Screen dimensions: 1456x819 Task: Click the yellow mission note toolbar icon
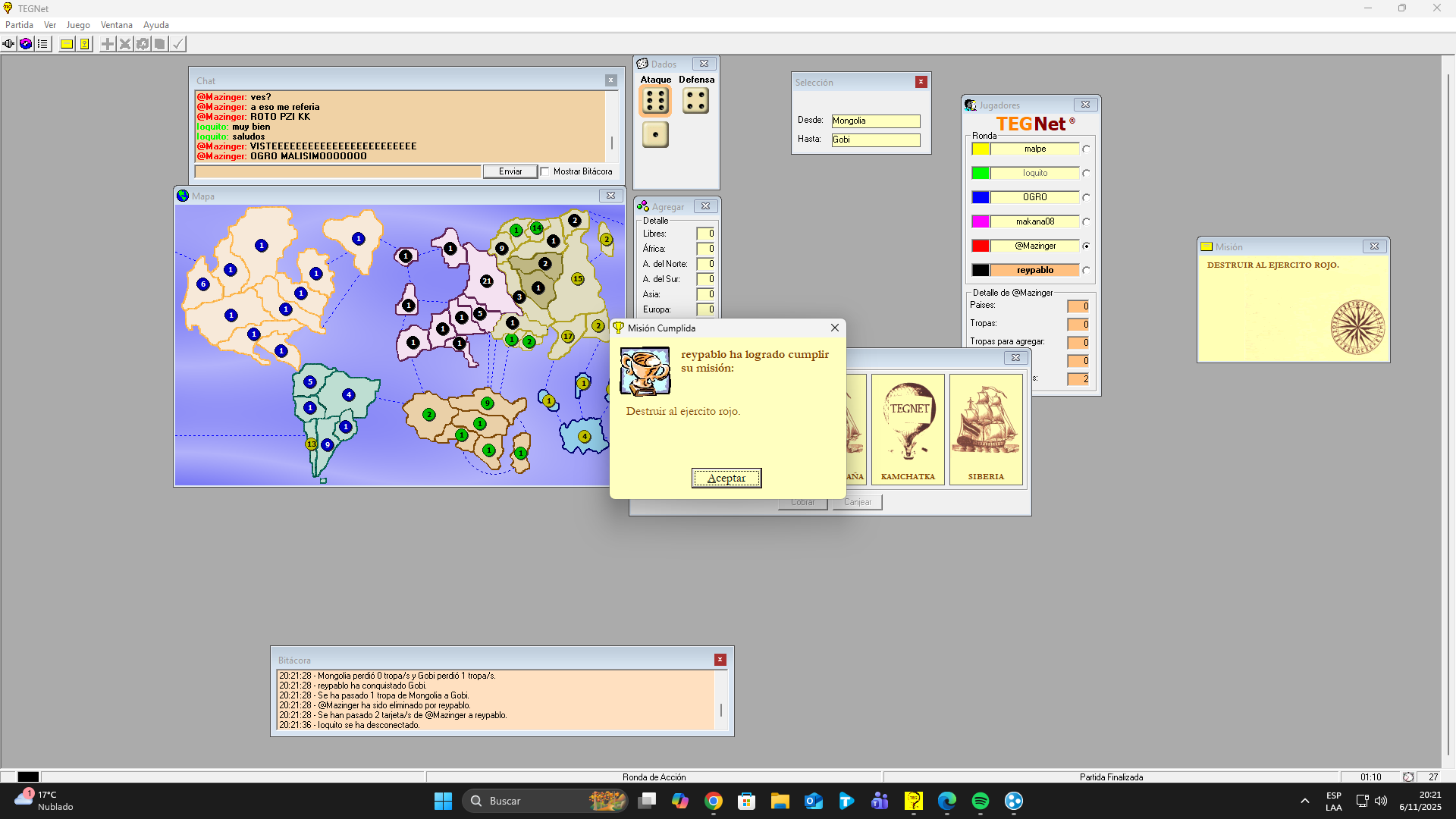[67, 44]
